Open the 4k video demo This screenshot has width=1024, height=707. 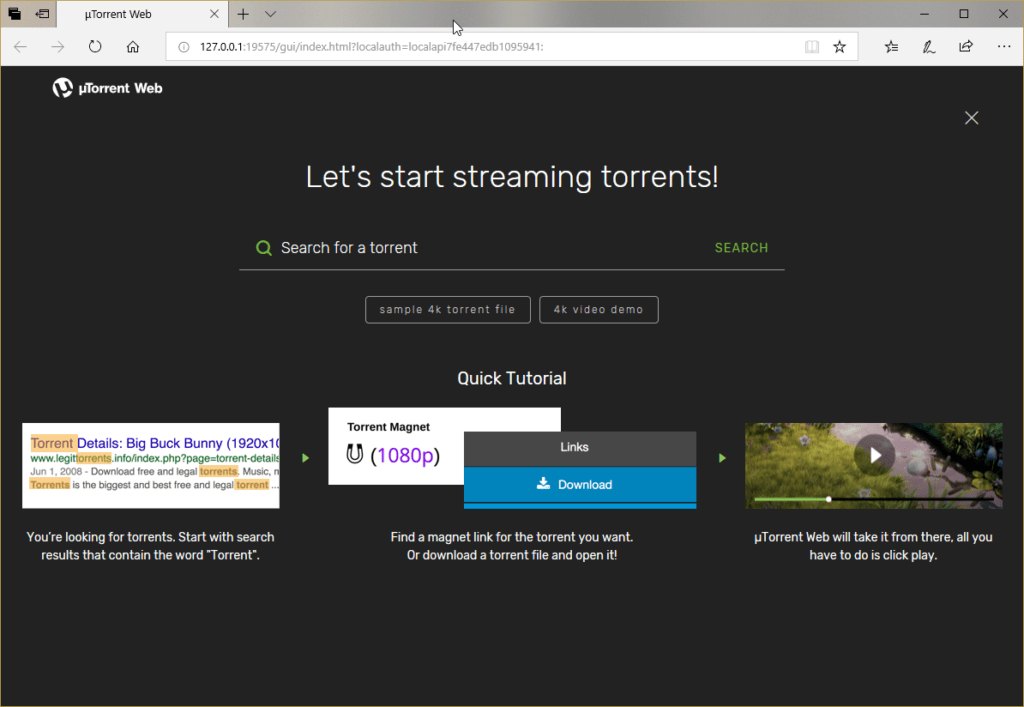click(x=598, y=310)
